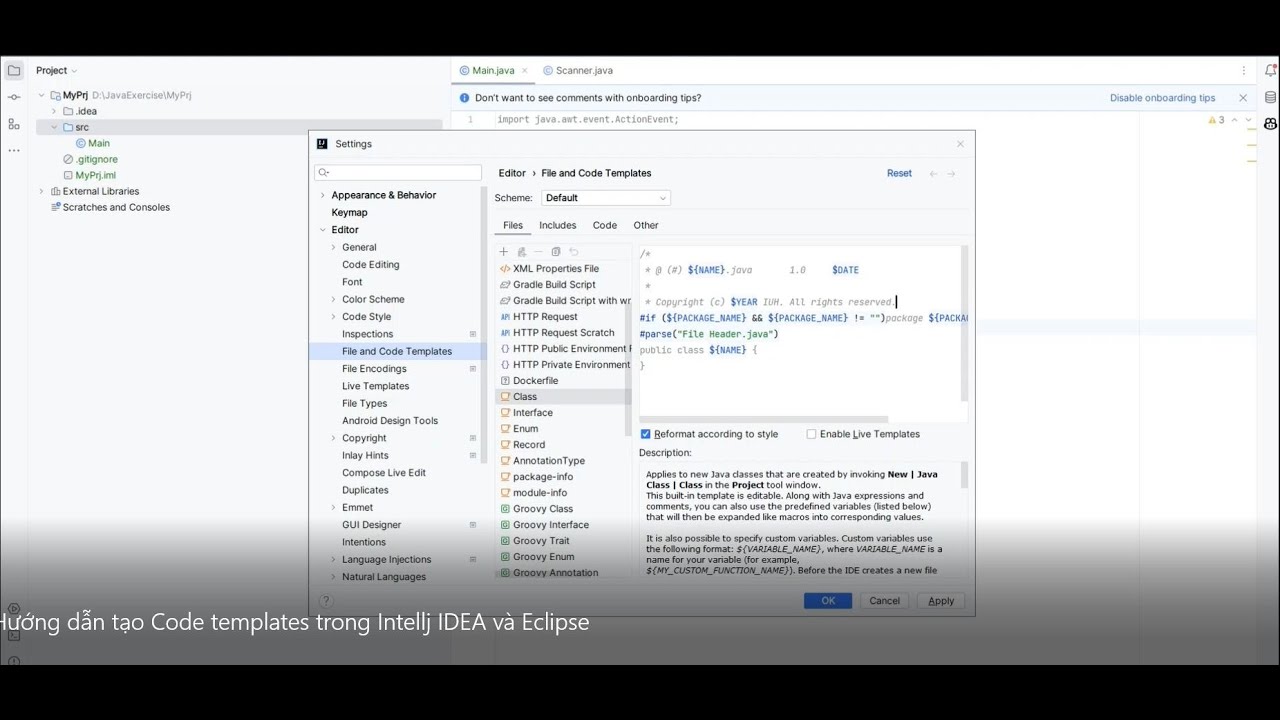Click the Copy Template icon
1280x720 pixels.
(556, 252)
